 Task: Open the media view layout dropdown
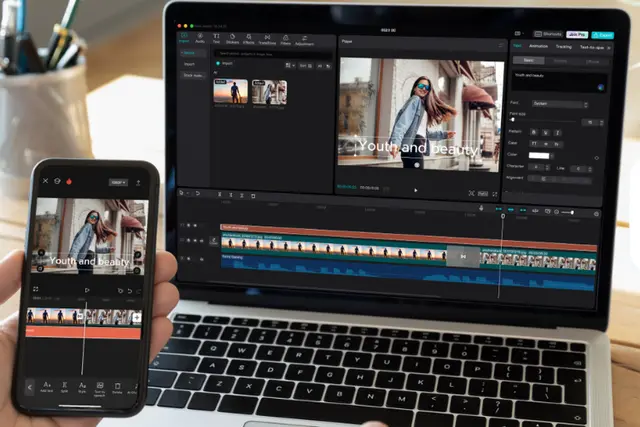290,65
